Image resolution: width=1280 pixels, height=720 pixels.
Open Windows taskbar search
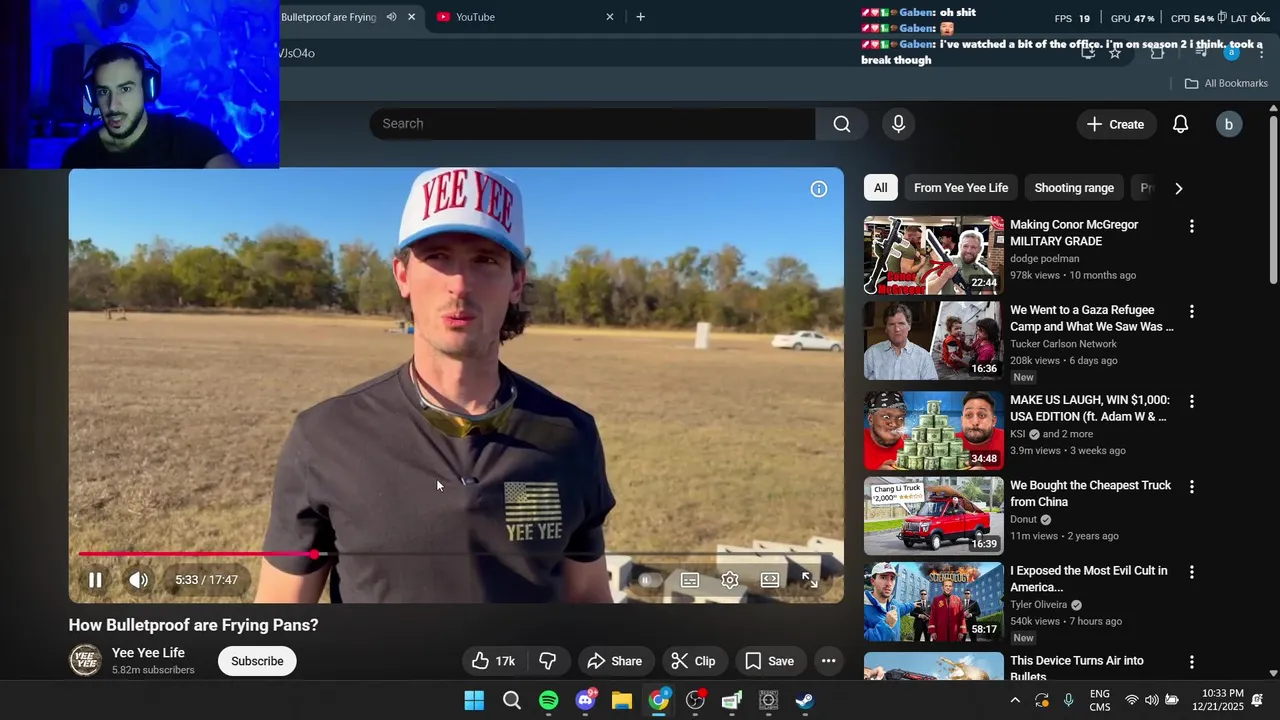coord(511,700)
